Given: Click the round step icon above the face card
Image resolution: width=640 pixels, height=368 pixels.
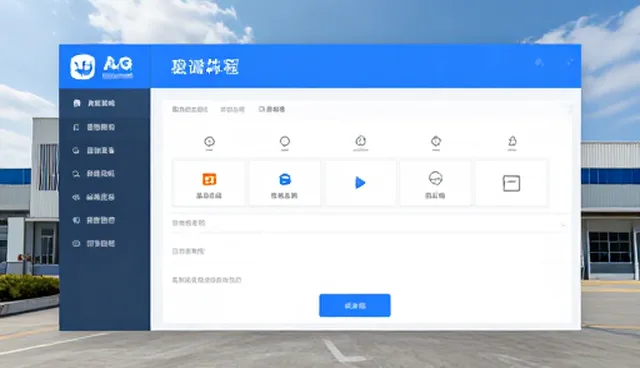Looking at the screenshot, I should (x=436, y=141).
